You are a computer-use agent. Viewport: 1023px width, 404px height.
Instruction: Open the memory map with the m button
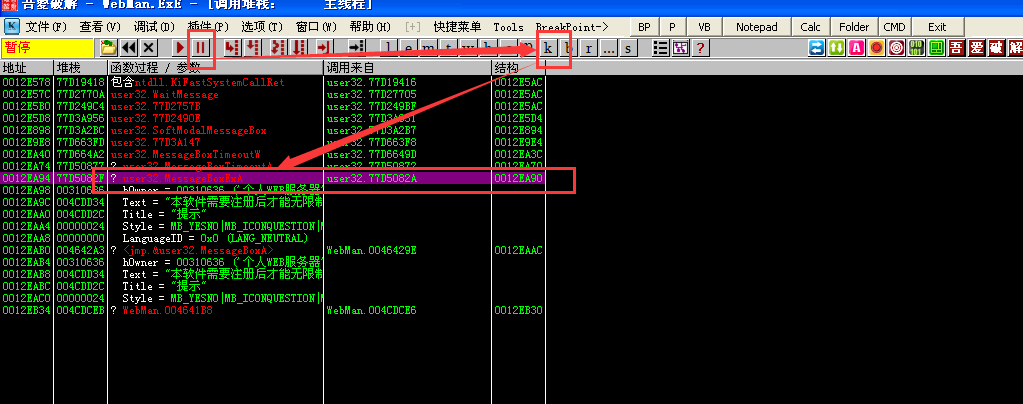(428, 48)
